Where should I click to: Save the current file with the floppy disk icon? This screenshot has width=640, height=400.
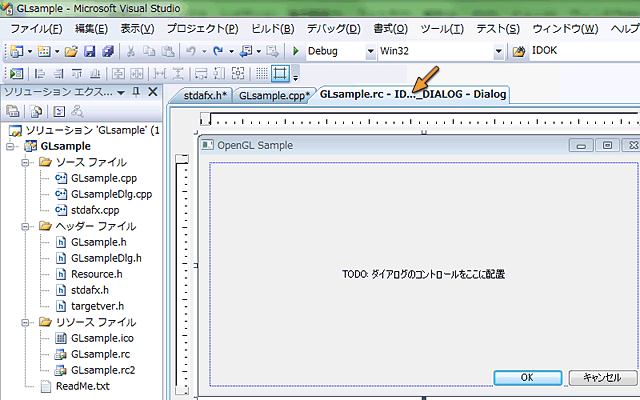(89, 51)
